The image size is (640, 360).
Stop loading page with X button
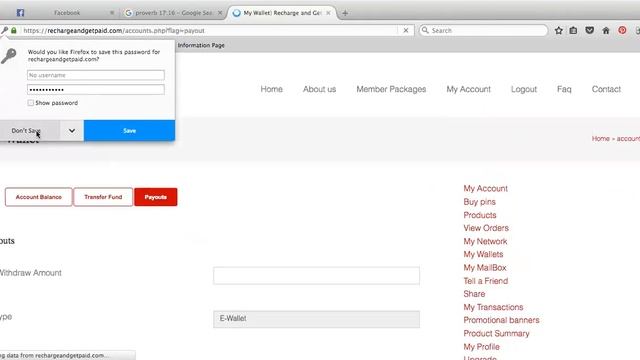pos(406,30)
